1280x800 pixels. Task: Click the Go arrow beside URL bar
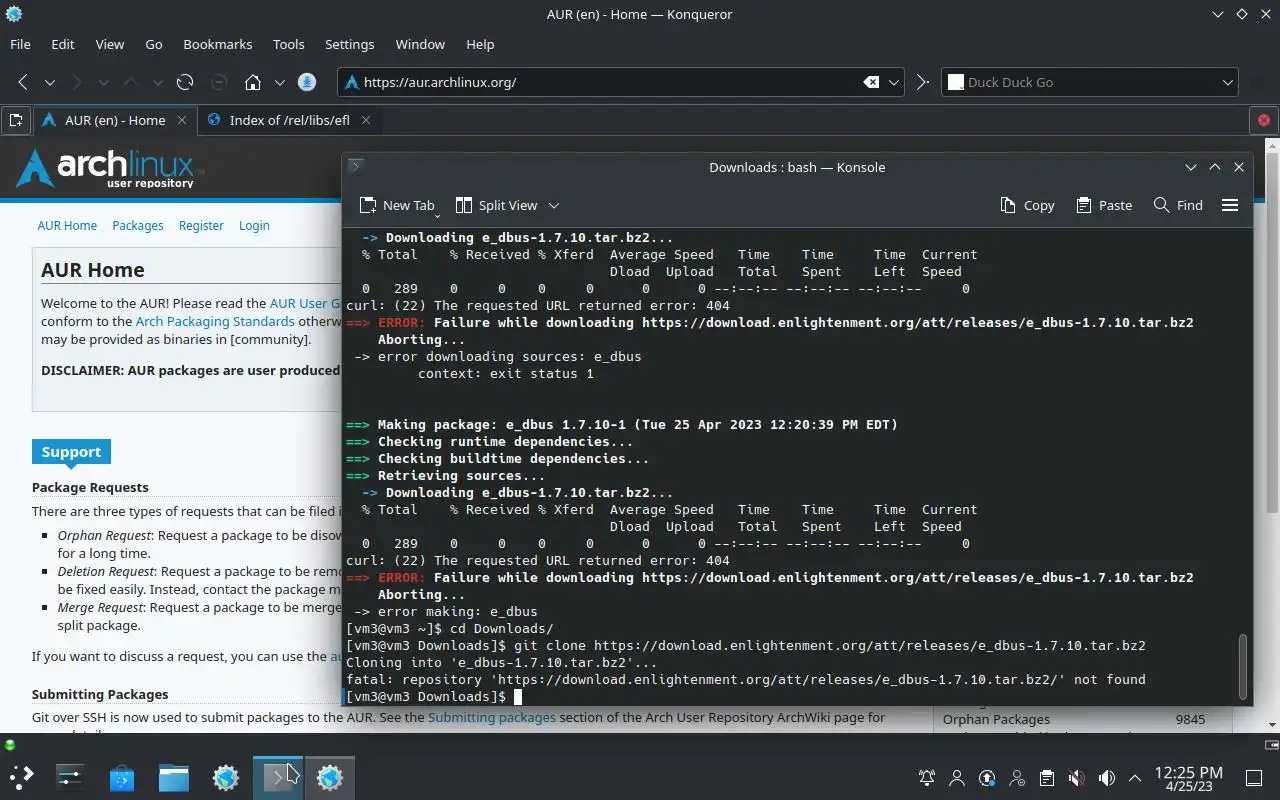click(x=923, y=82)
